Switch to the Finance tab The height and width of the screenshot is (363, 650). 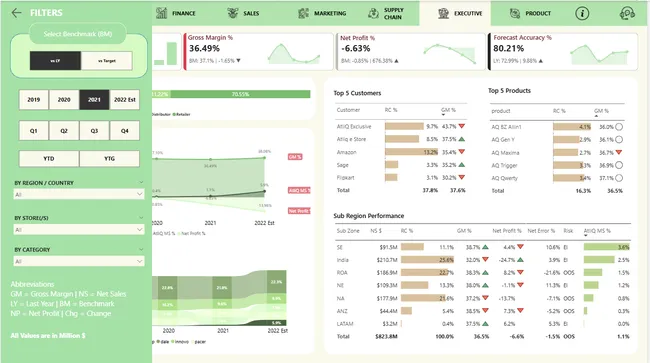[184, 13]
